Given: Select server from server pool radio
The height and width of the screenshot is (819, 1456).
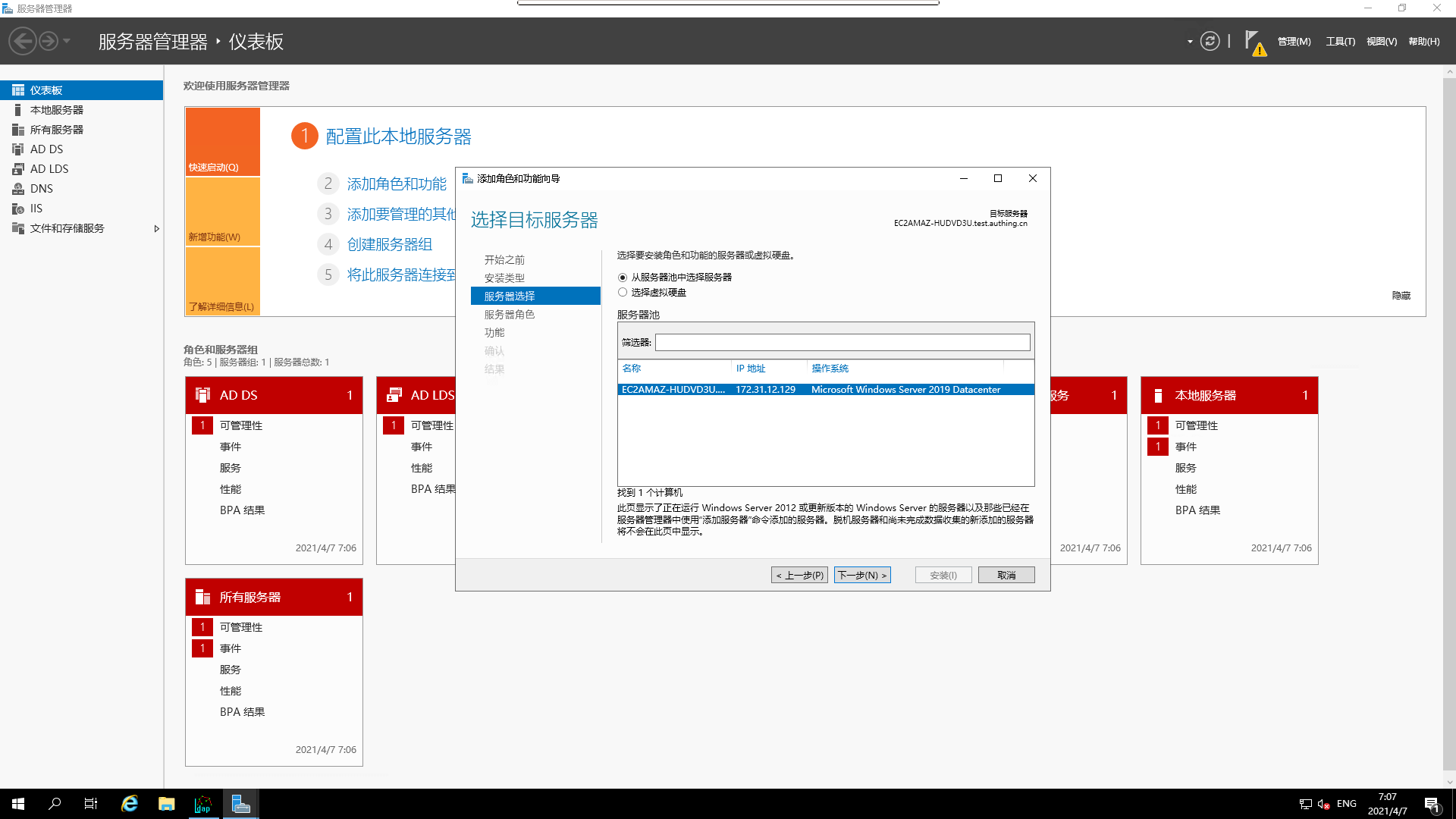Looking at the screenshot, I should [623, 278].
